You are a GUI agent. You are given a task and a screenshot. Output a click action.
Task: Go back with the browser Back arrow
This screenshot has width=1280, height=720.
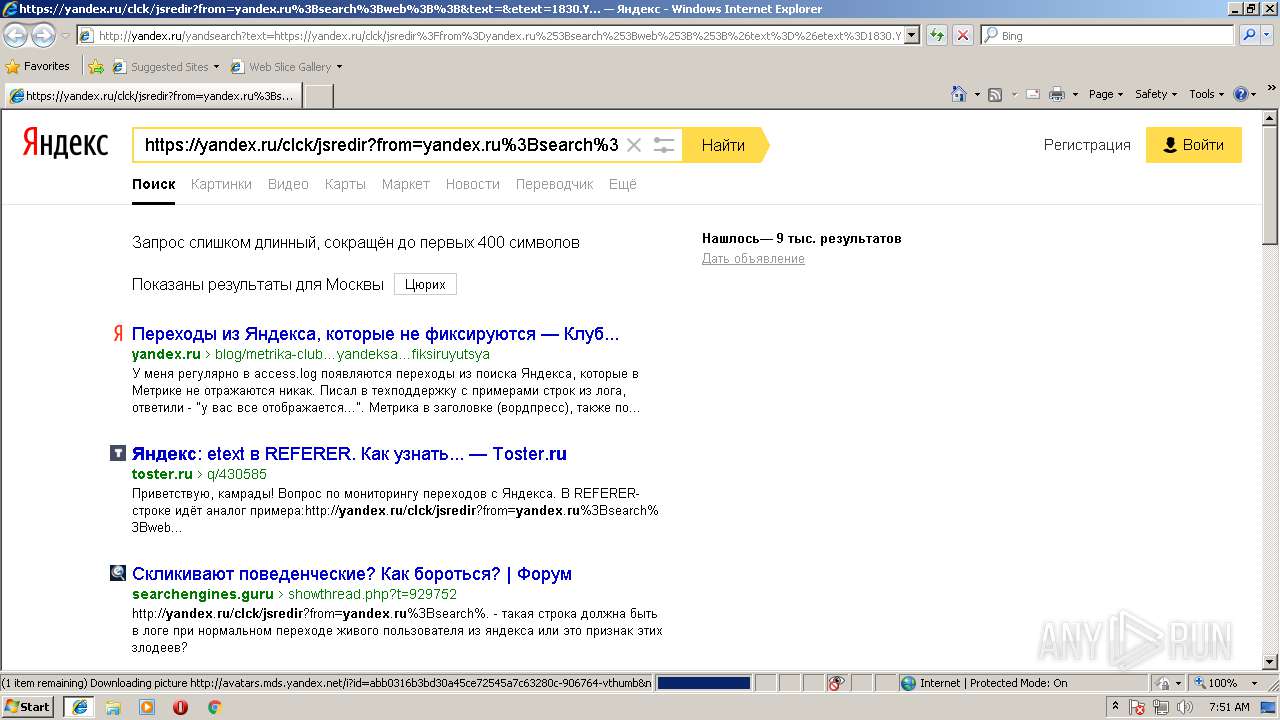point(16,36)
